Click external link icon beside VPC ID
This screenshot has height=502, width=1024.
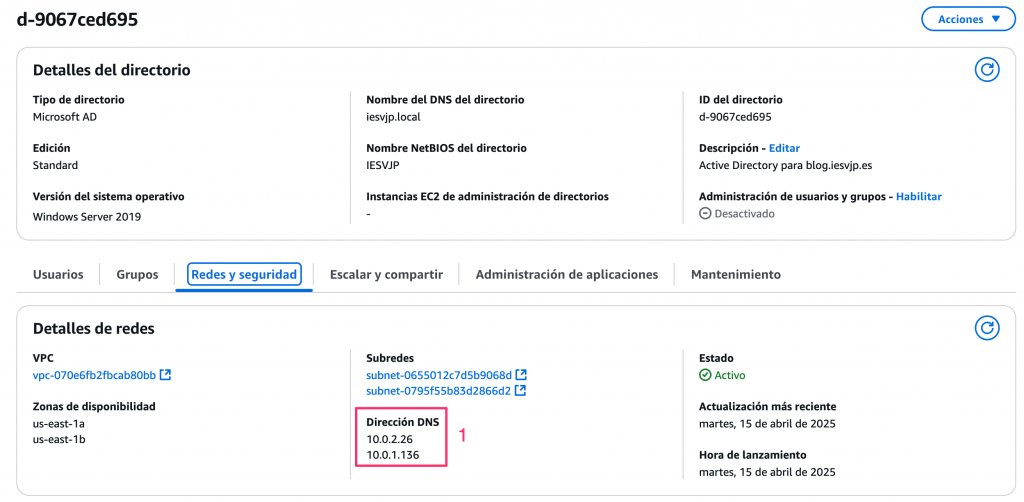[x=166, y=375]
